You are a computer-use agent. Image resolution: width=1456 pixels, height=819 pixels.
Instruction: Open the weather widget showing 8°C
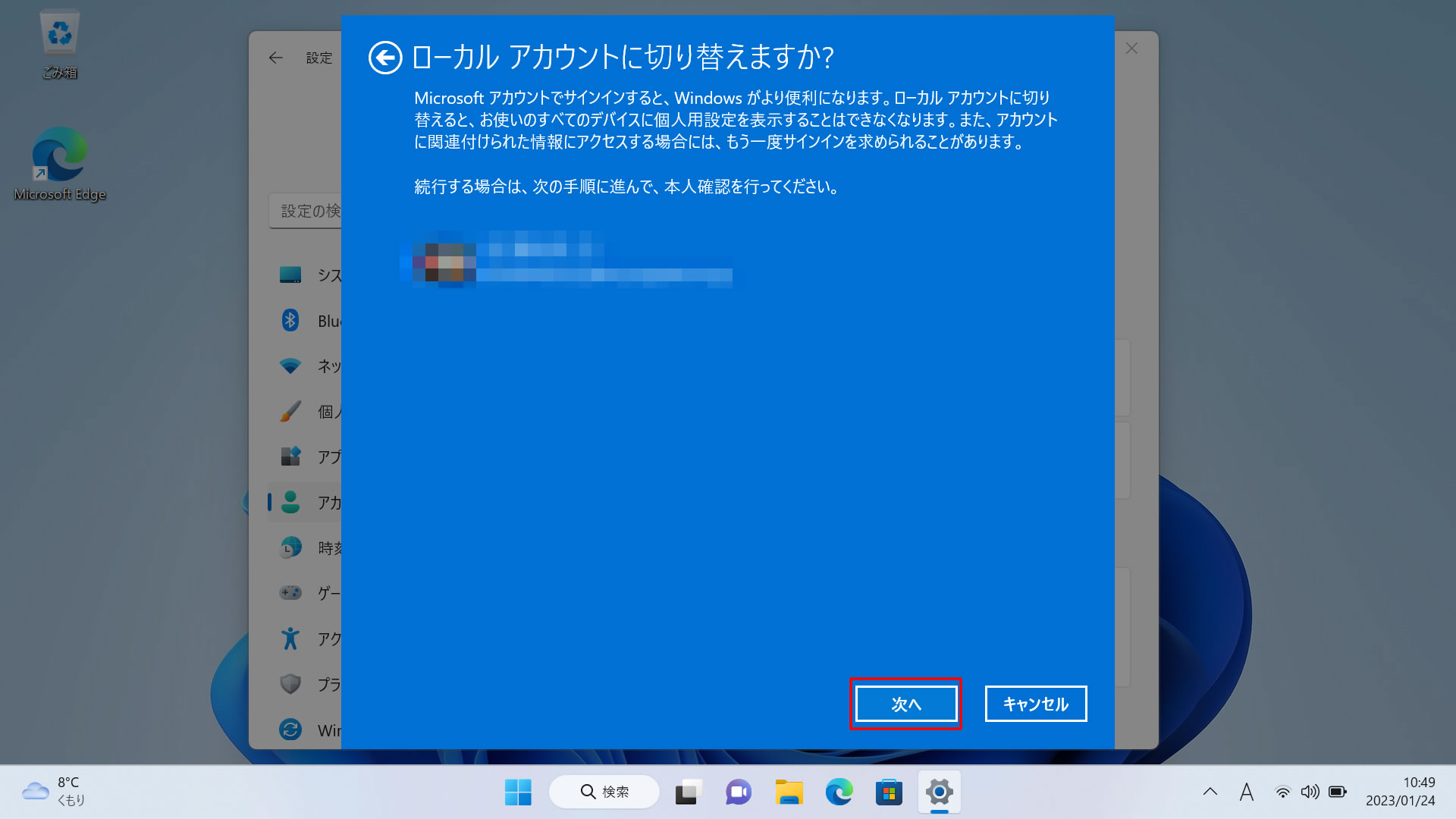click(x=55, y=792)
